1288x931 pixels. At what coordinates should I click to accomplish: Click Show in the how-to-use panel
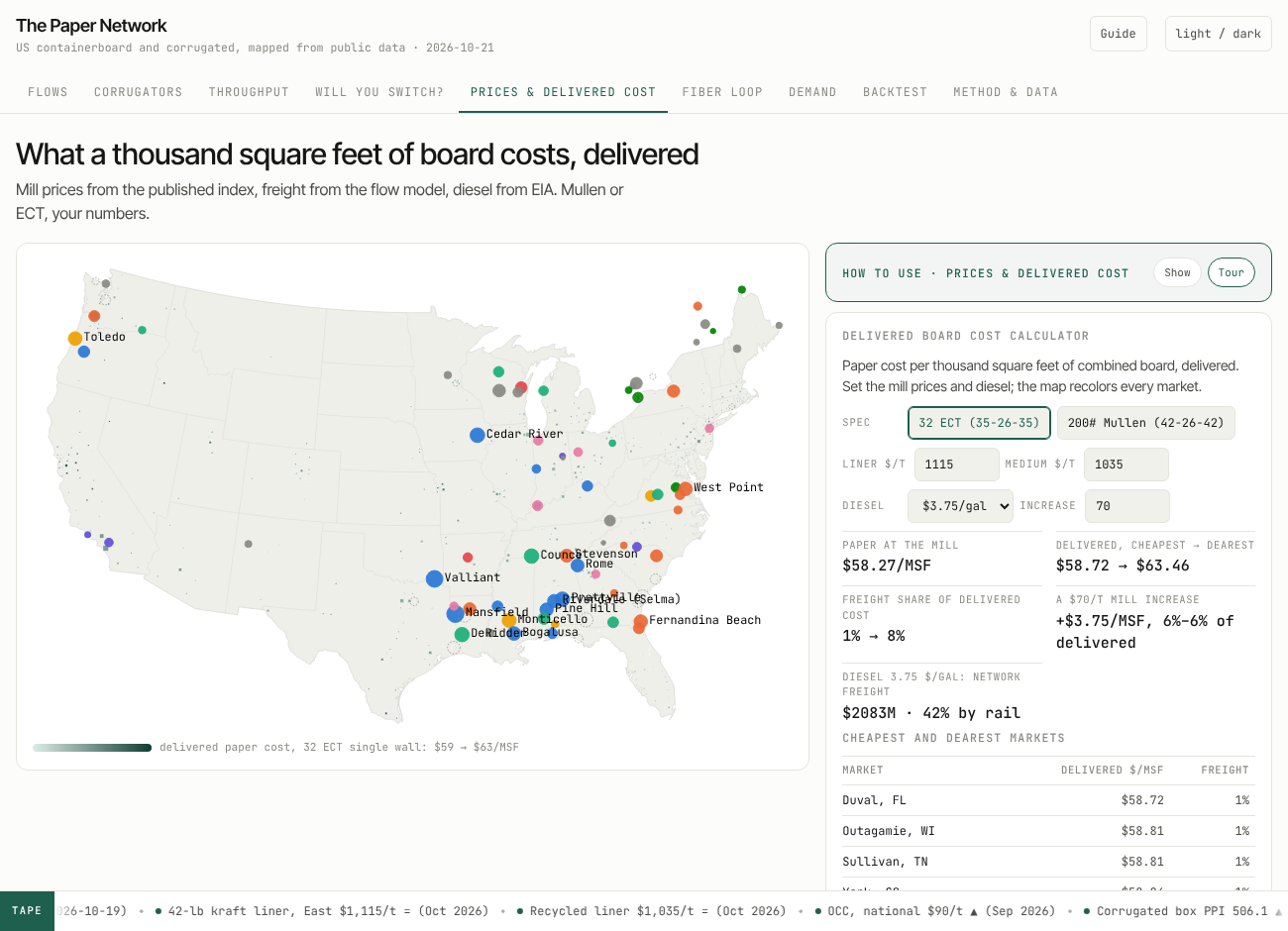click(x=1177, y=272)
